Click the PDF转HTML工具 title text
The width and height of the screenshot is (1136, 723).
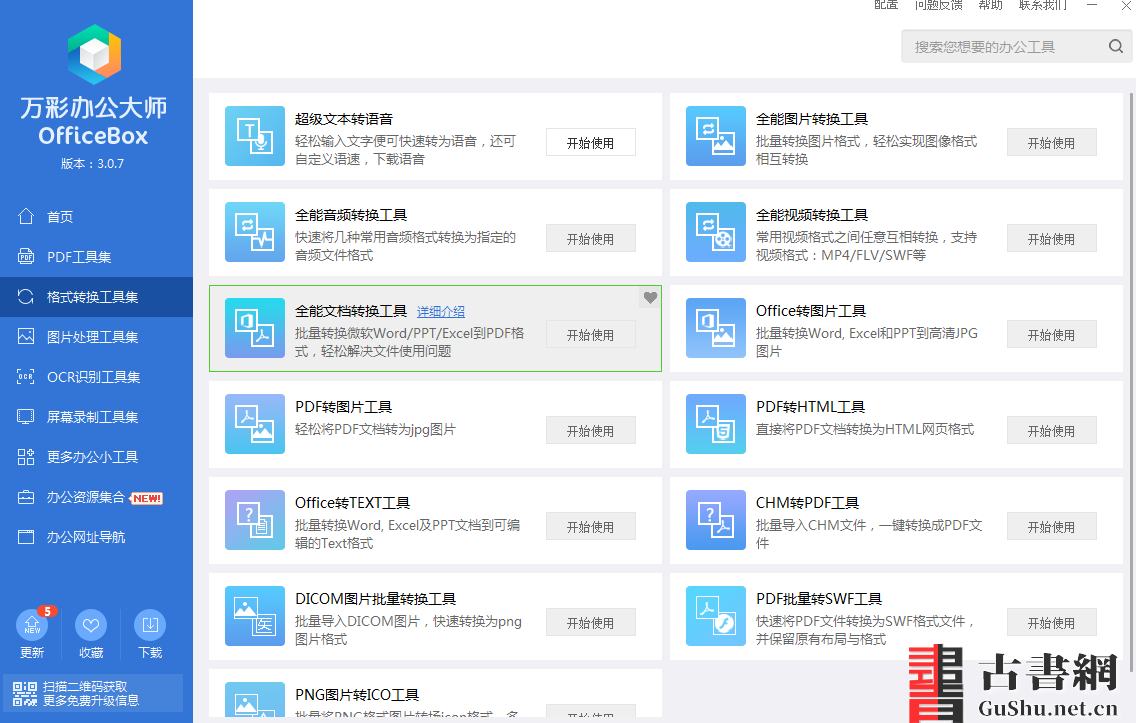[x=810, y=407]
